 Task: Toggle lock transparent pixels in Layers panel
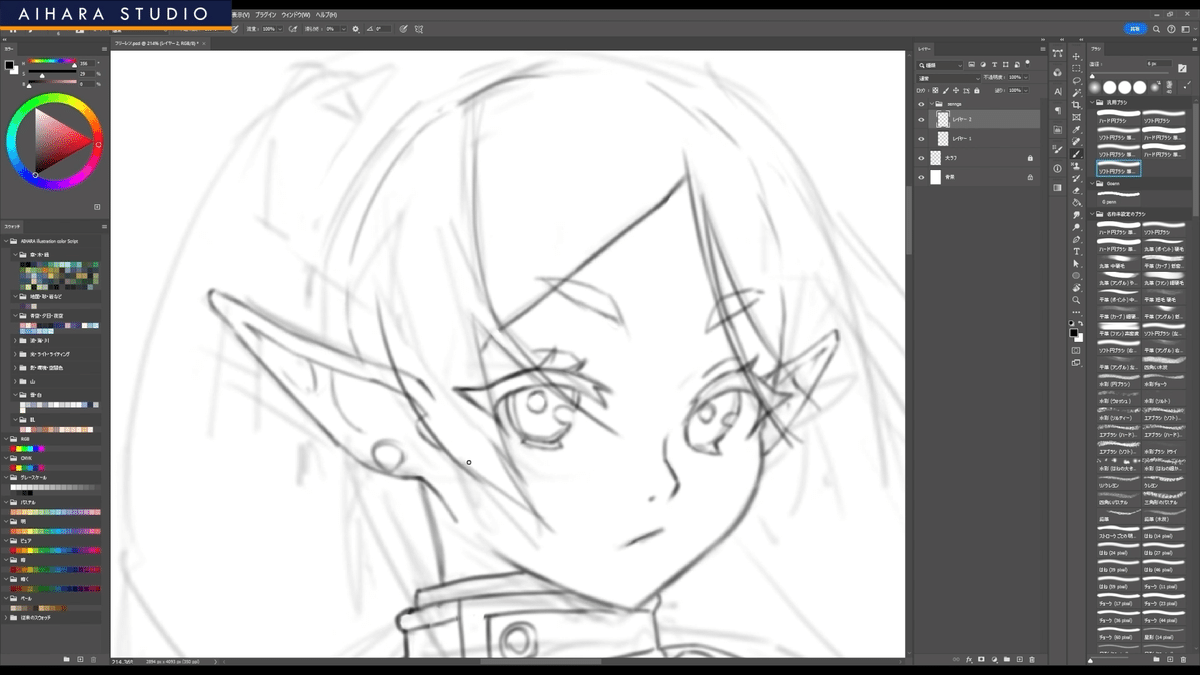(x=937, y=90)
